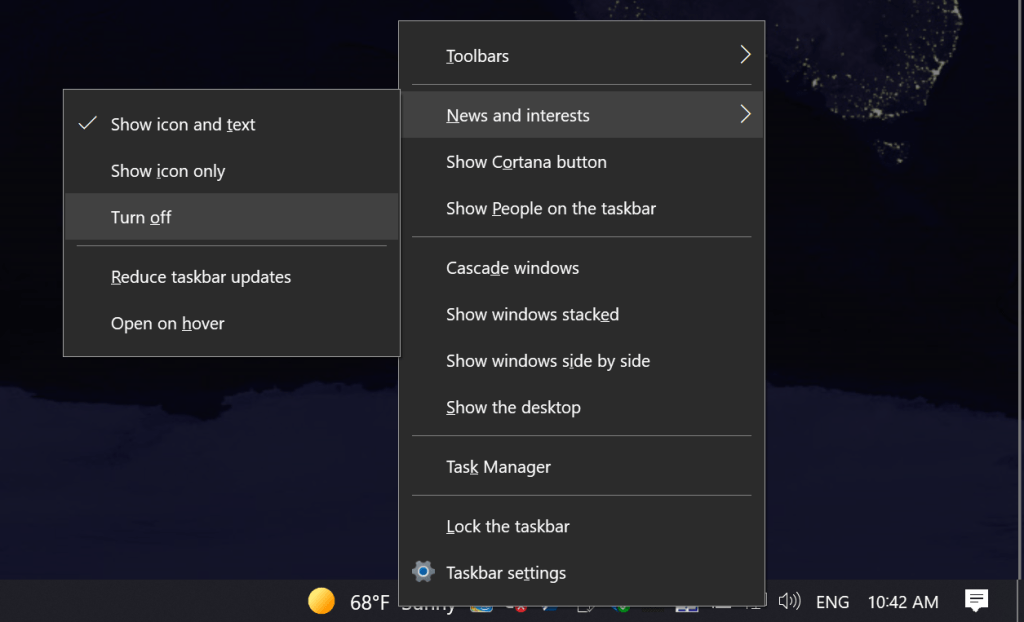Click the volume speaker icon
The height and width of the screenshot is (622, 1024).
click(x=789, y=601)
